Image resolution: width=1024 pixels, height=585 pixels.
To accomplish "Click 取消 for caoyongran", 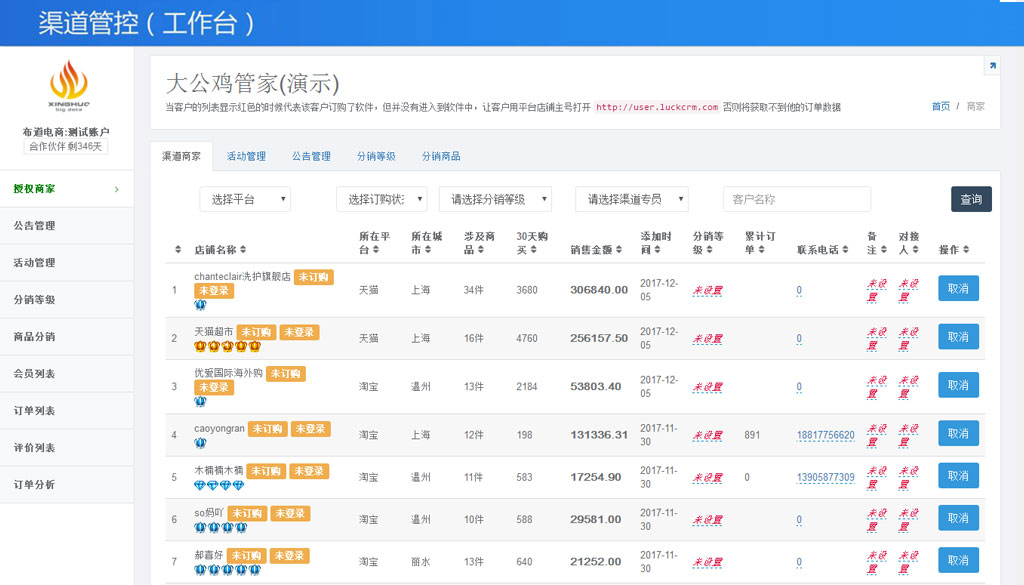I will pyautogui.click(x=958, y=434).
